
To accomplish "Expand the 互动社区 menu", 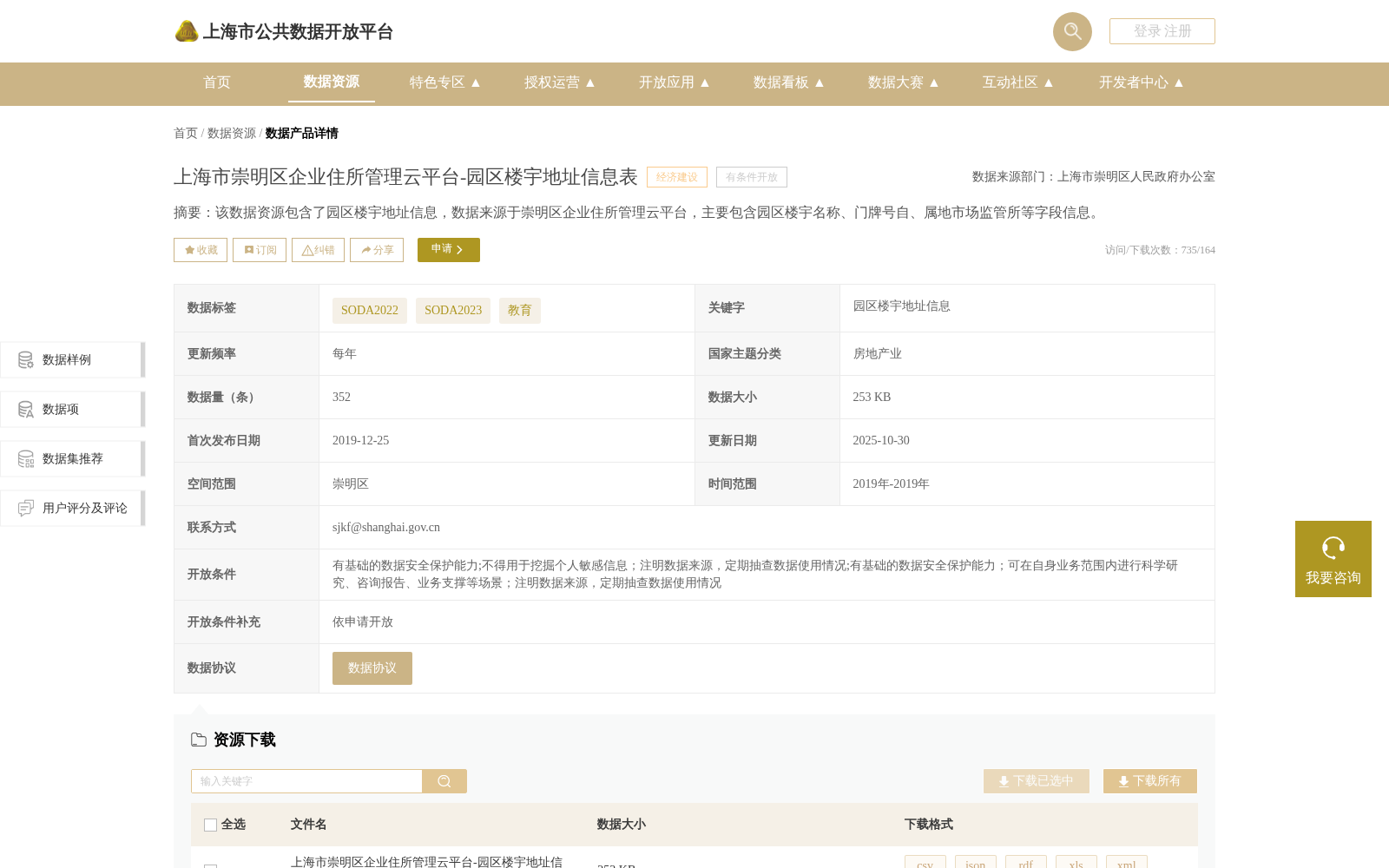I will pos(1018,82).
